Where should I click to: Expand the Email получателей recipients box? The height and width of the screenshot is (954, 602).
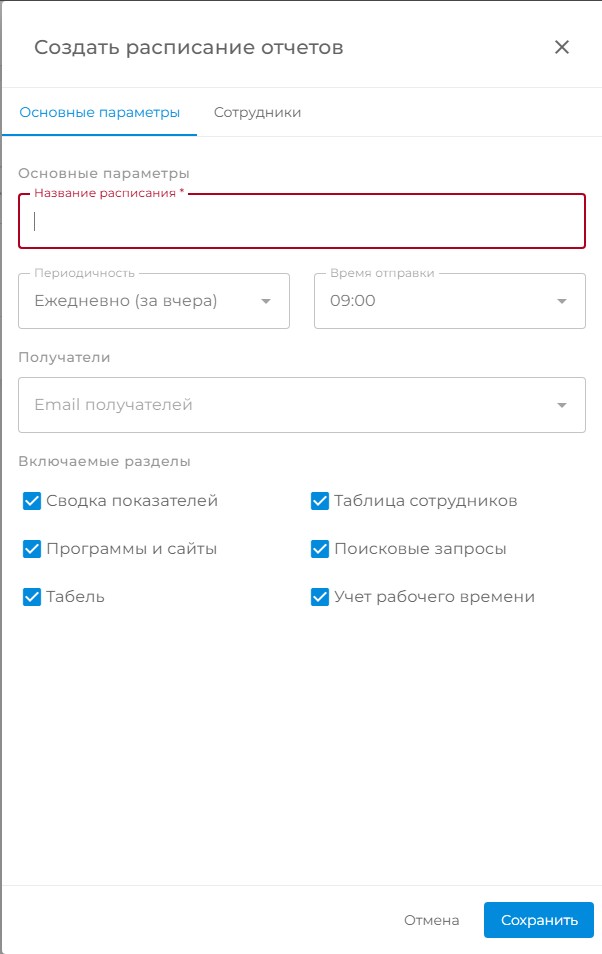coord(302,405)
